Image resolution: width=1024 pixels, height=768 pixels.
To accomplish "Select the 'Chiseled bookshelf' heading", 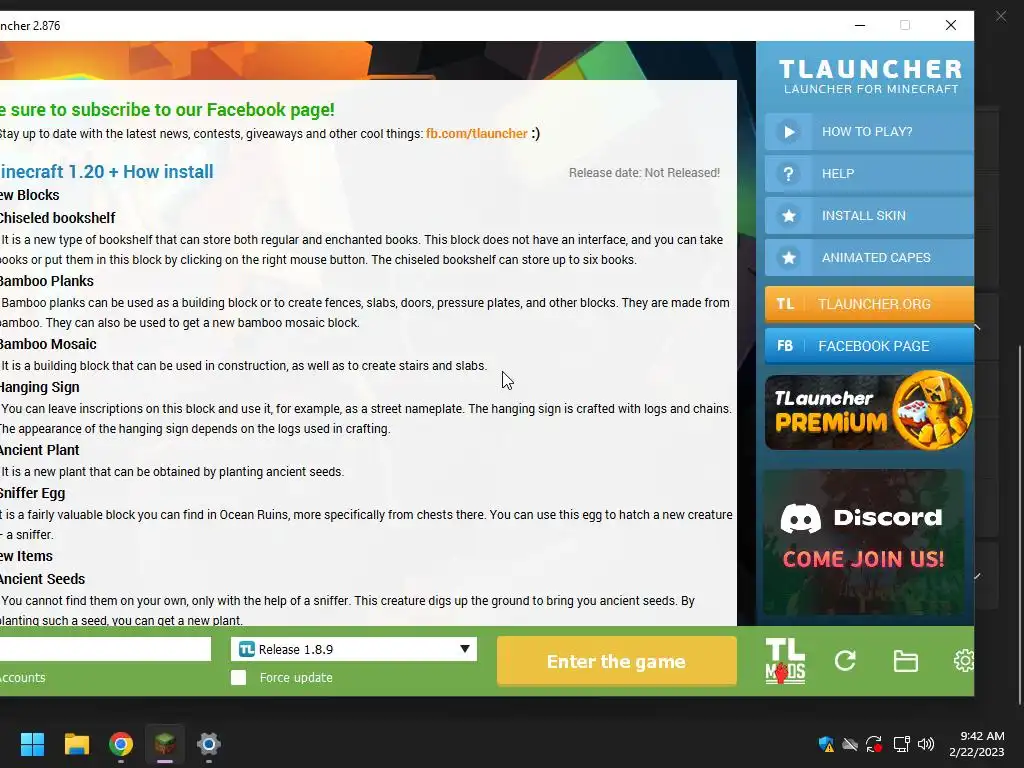I will point(57,218).
